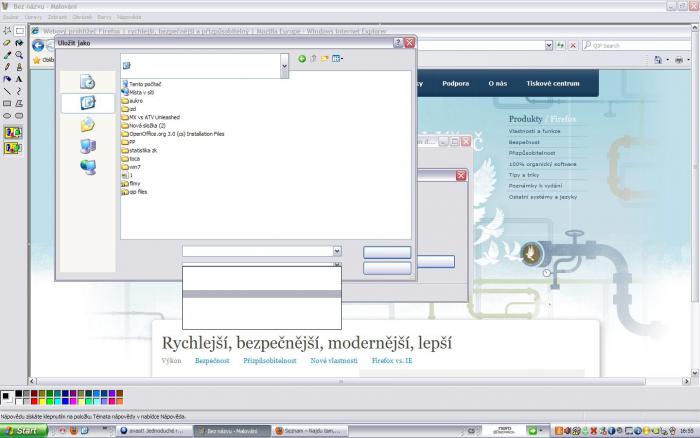The height and width of the screenshot is (438, 700).
Task: Click the Tiskové centrum tab on the webpage
Action: (x=553, y=83)
